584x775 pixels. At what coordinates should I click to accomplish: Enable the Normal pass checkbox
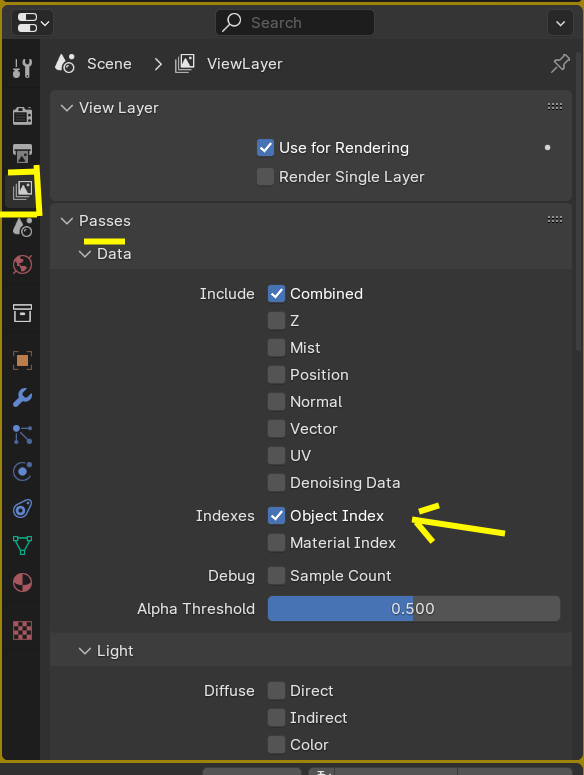tap(276, 401)
